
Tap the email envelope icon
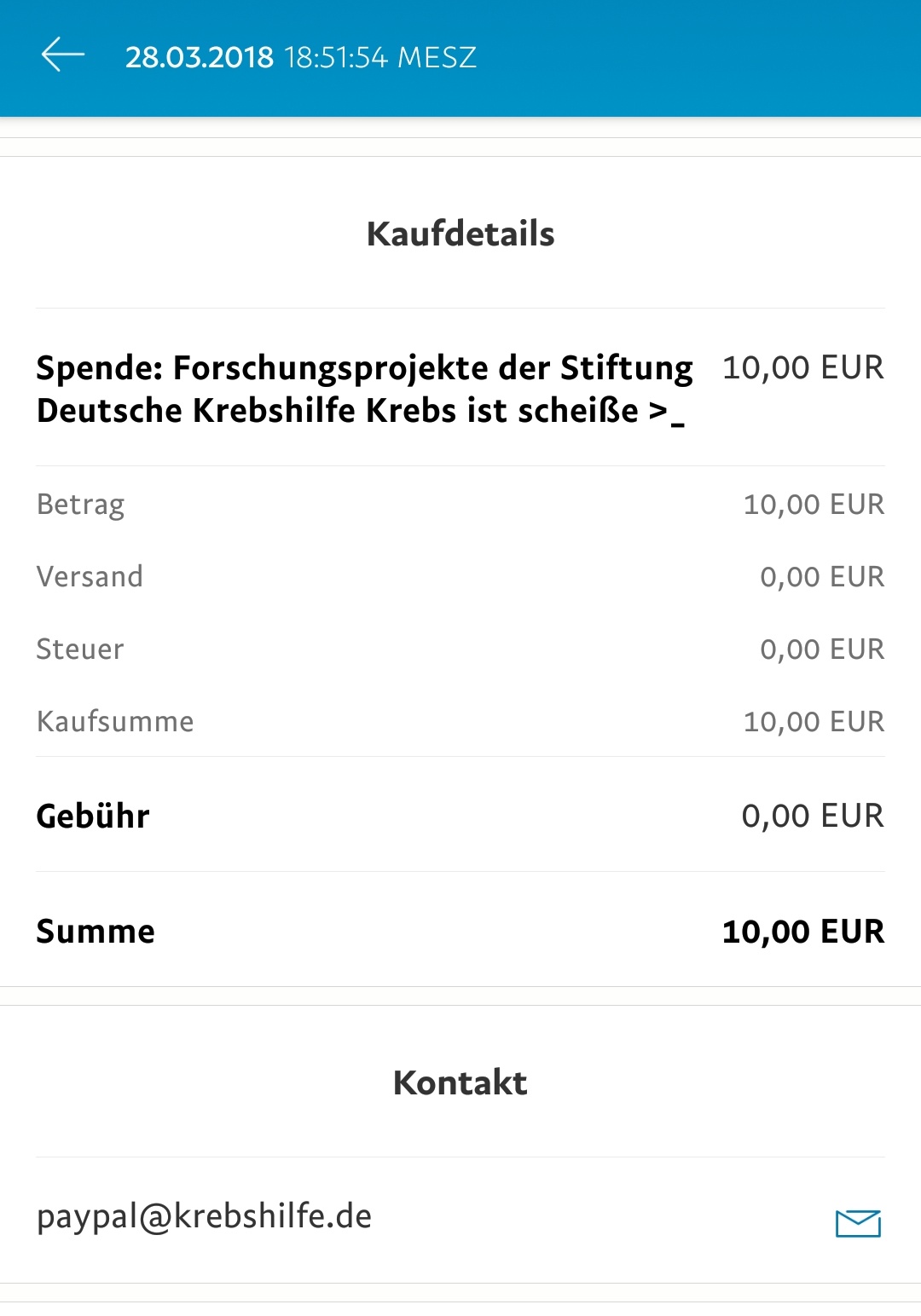[858, 1223]
